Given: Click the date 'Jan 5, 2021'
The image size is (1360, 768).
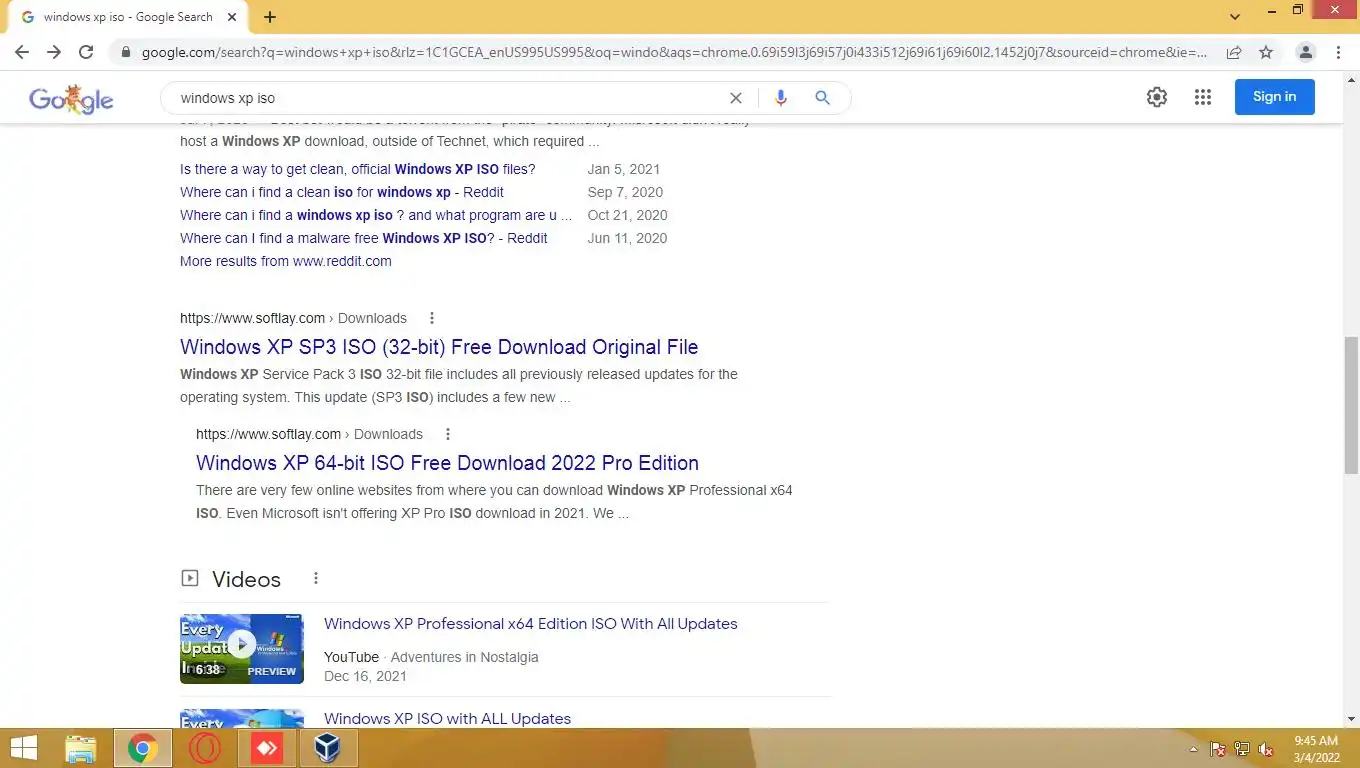Looking at the screenshot, I should [624, 169].
